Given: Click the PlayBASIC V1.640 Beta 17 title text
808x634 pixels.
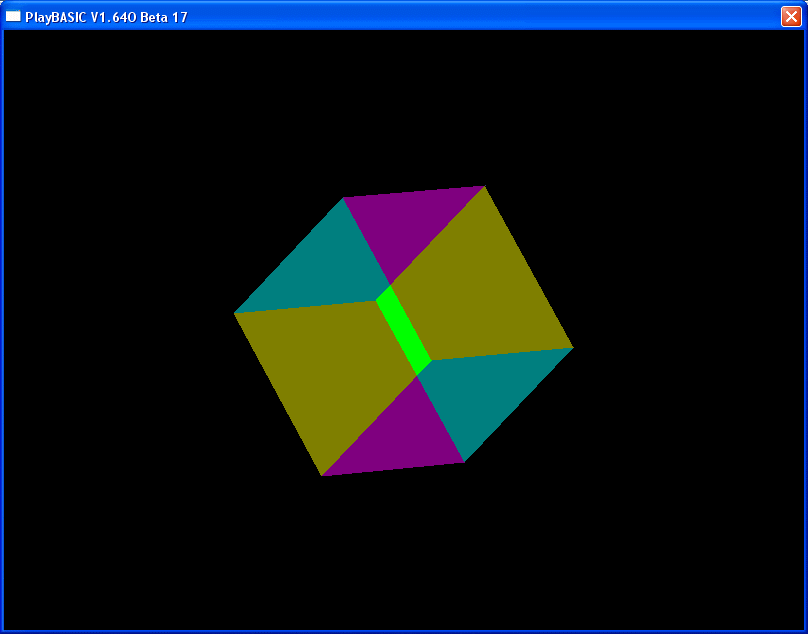Looking at the screenshot, I should 106,17.
